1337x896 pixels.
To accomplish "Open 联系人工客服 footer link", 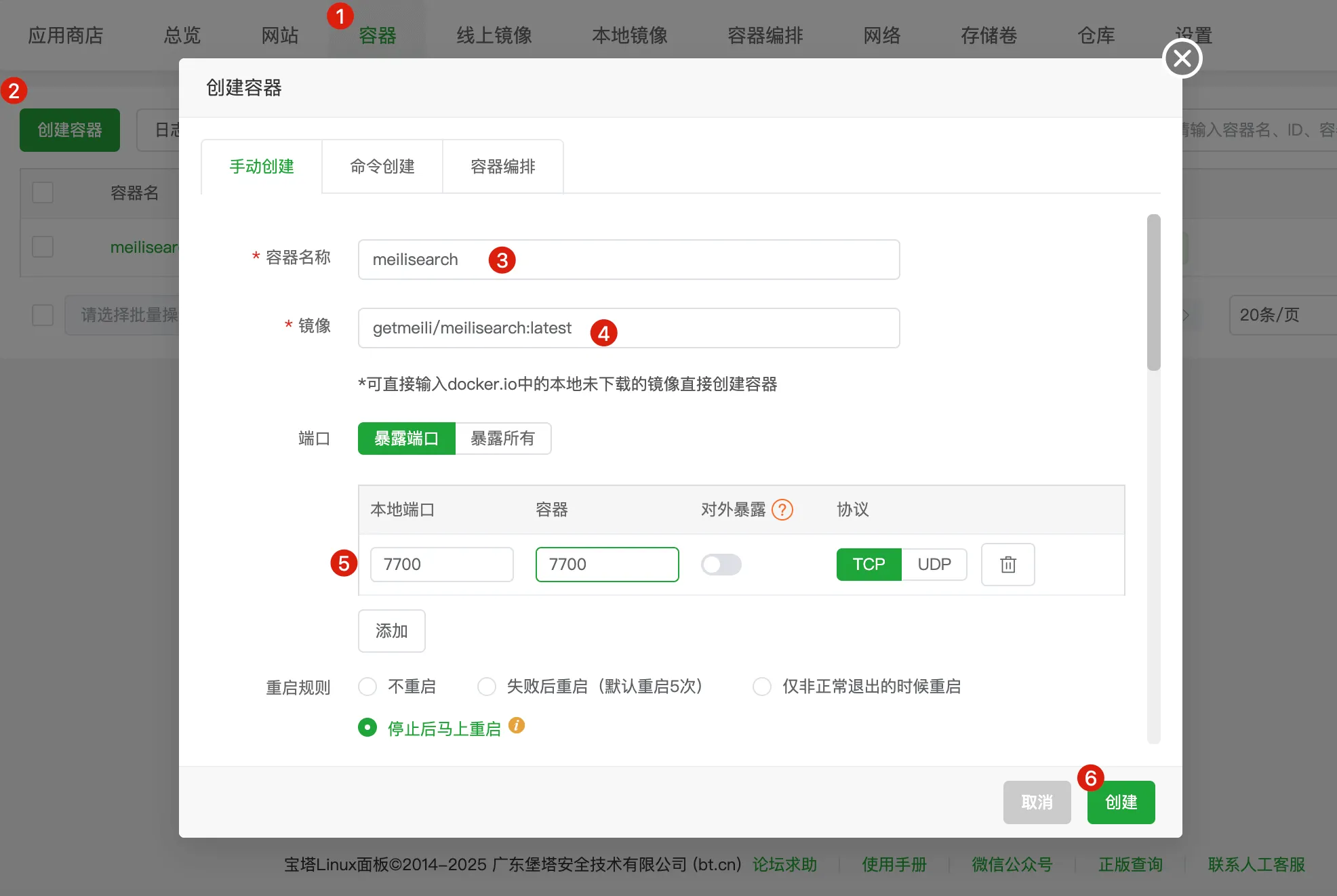I will (1256, 865).
